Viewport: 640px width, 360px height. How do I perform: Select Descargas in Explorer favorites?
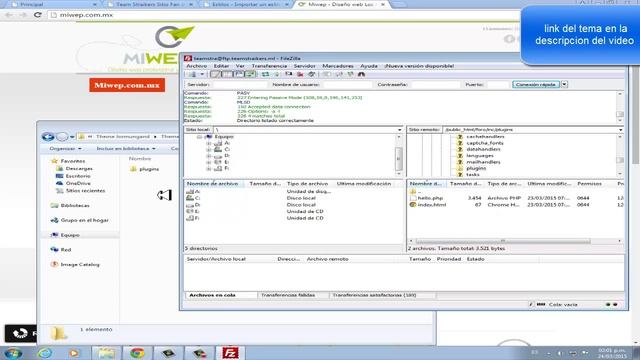pos(75,169)
